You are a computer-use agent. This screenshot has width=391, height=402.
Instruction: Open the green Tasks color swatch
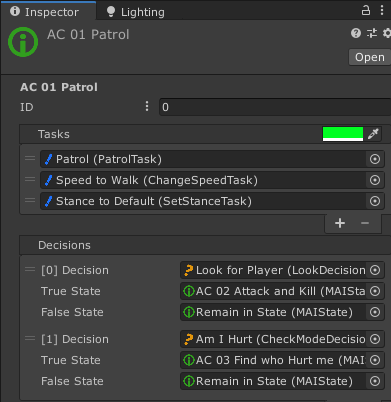click(343, 134)
